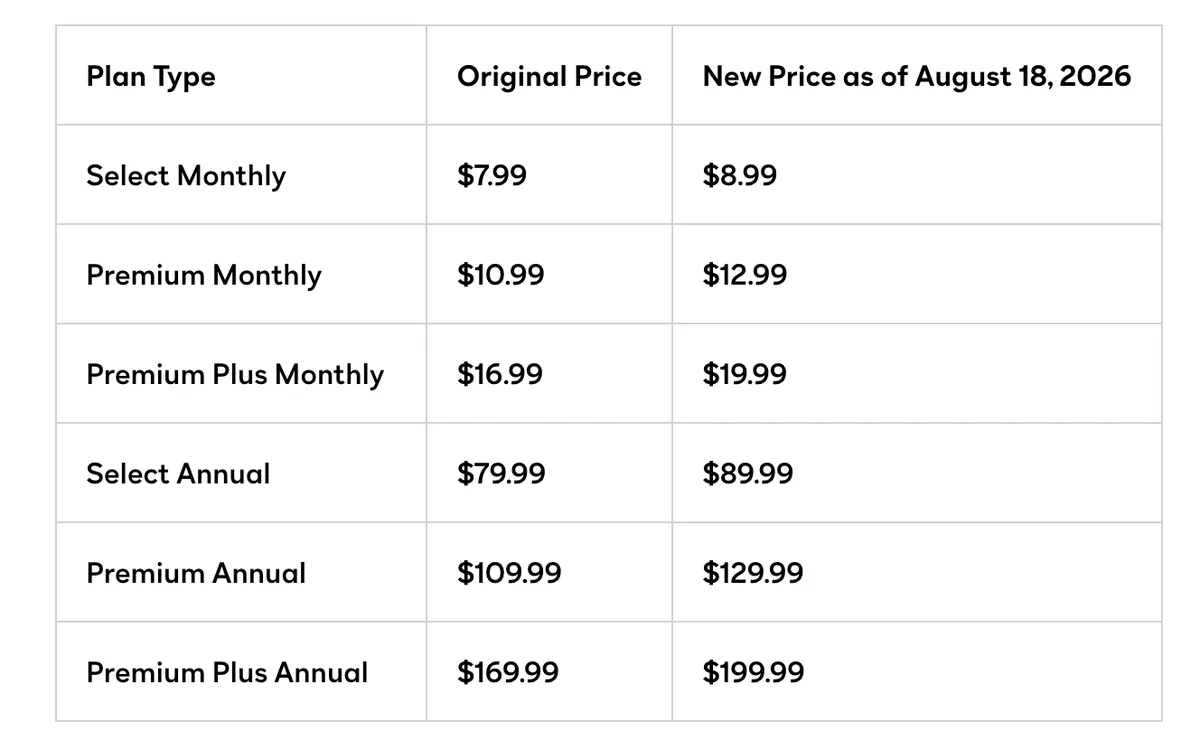
Task: Click the $19.99 new price
Action: [745, 375]
